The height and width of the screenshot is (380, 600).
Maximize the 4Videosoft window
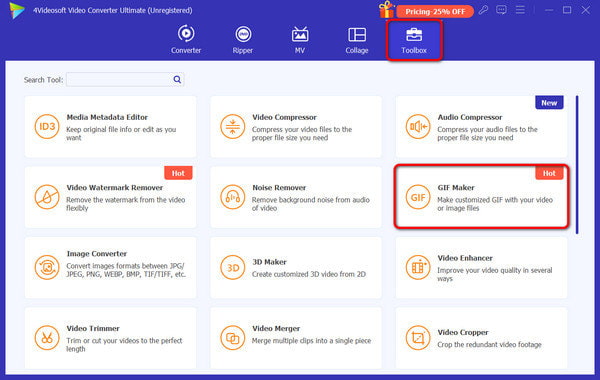pos(567,10)
